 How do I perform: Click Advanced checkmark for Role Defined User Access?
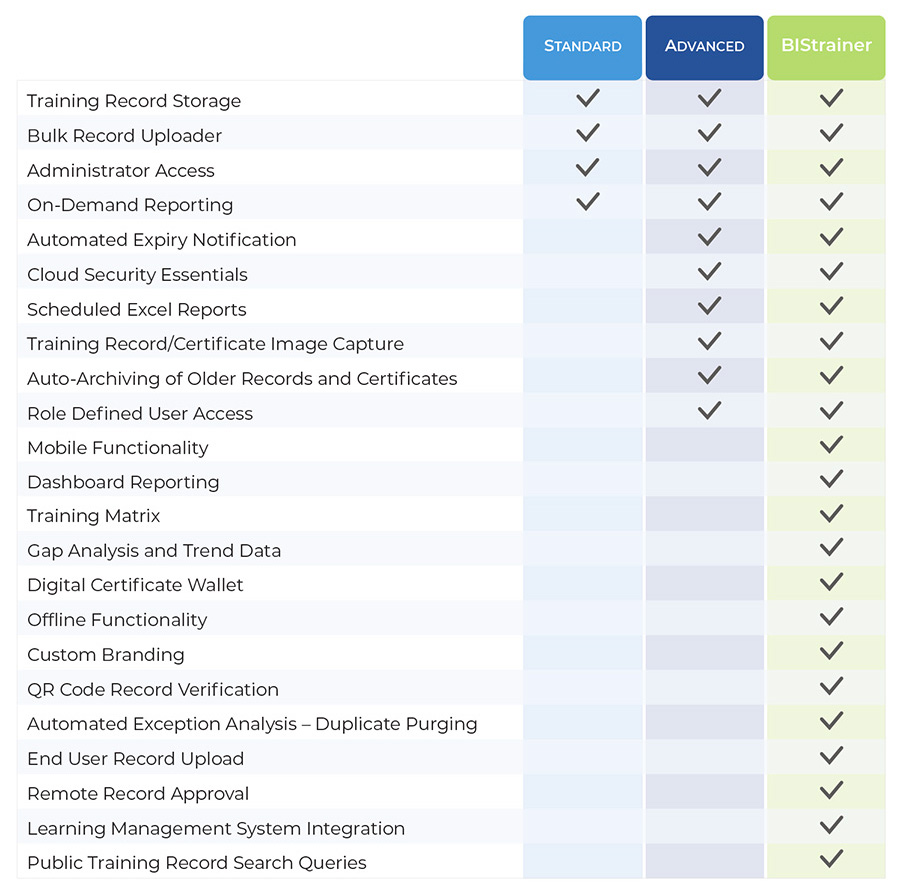[709, 410]
